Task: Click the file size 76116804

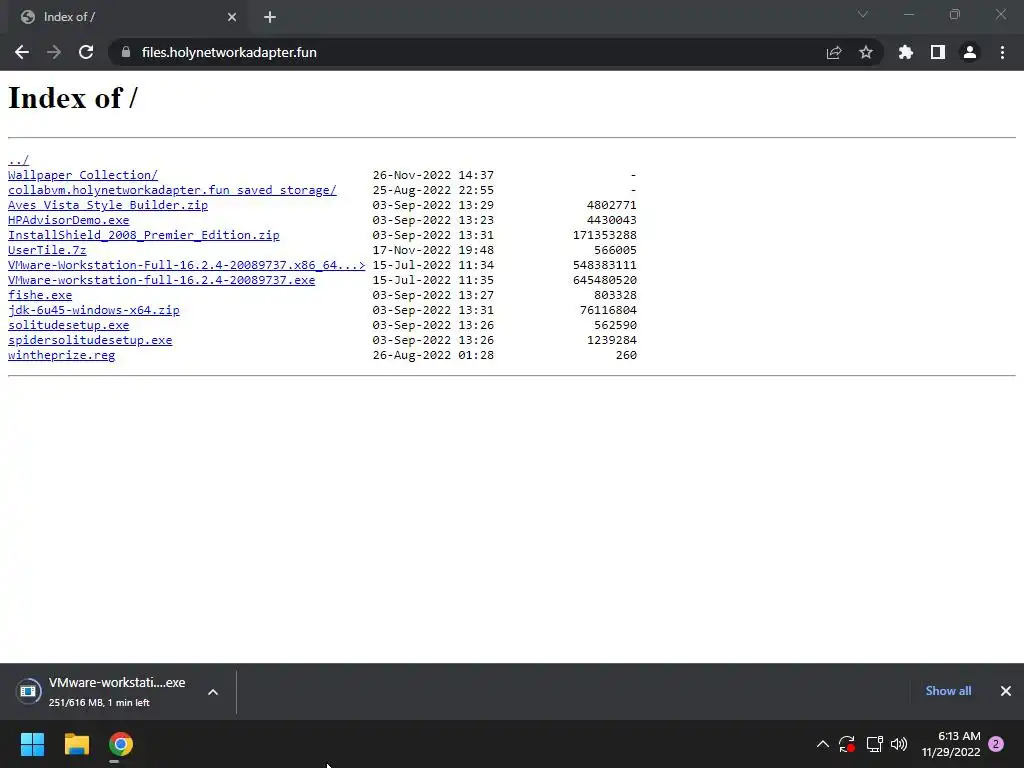Action: (x=608, y=310)
